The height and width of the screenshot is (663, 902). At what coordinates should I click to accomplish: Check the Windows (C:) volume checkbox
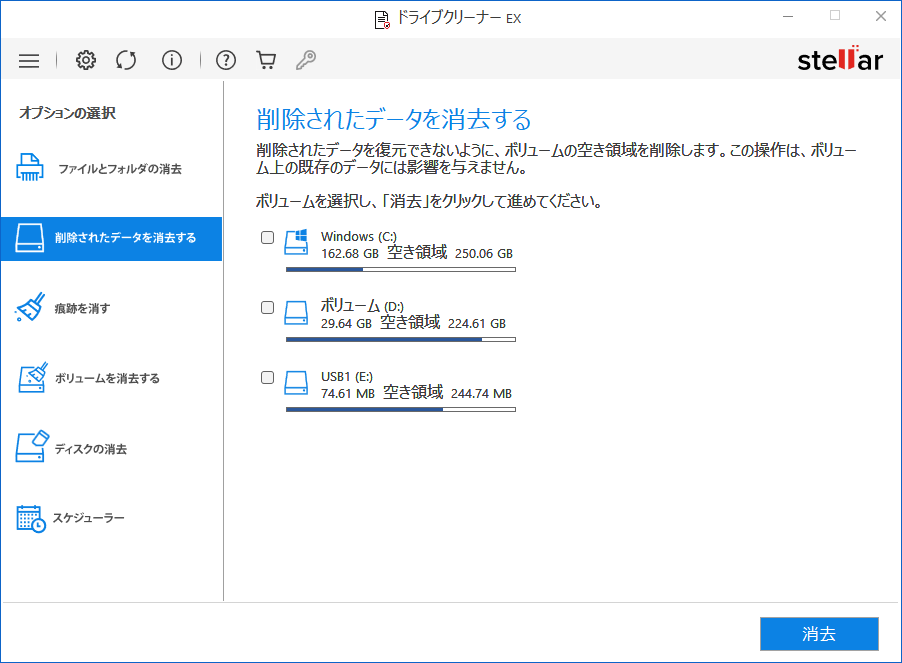point(267,237)
